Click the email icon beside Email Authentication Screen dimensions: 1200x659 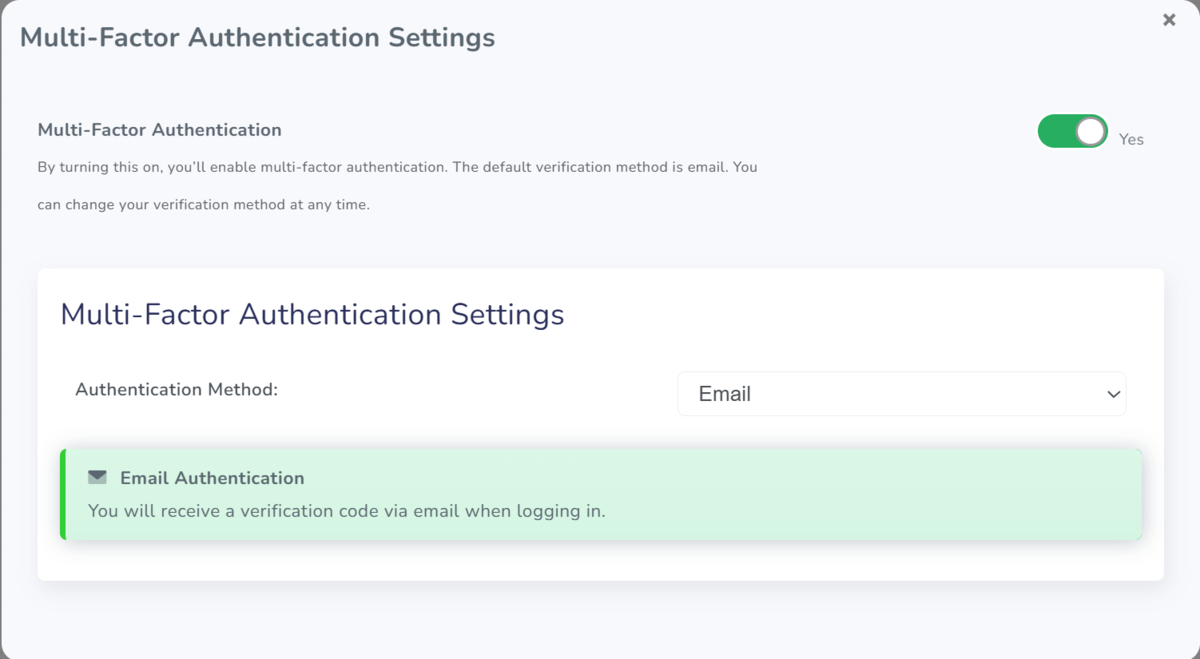point(96,477)
